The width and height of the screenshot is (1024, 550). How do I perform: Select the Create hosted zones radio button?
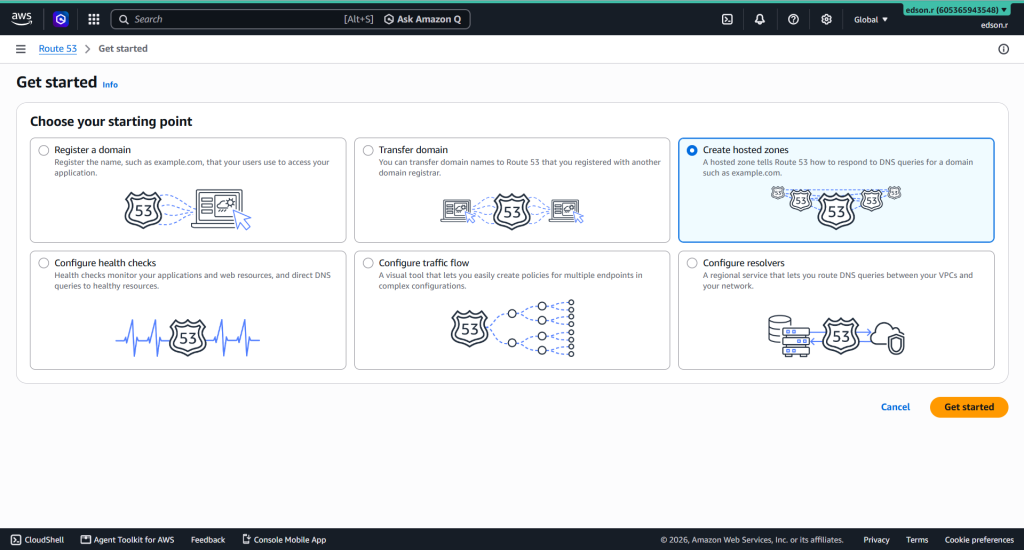click(692, 150)
